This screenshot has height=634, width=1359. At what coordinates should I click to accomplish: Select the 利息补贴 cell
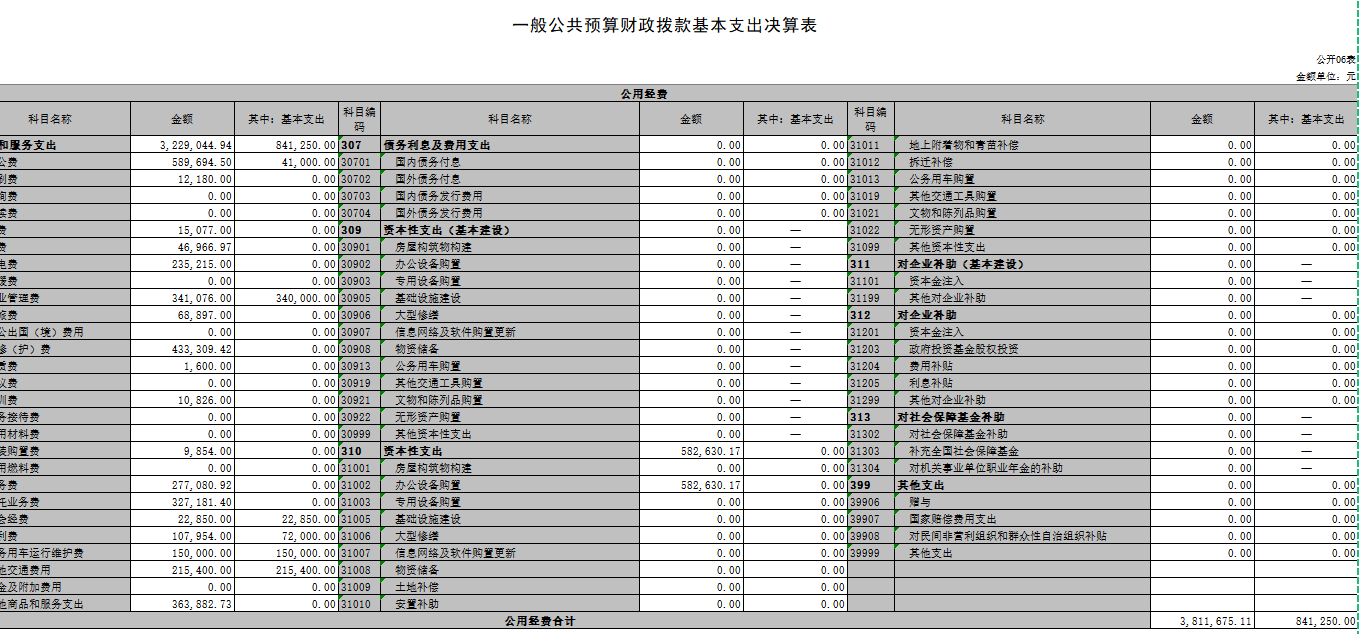click(x=1022, y=383)
